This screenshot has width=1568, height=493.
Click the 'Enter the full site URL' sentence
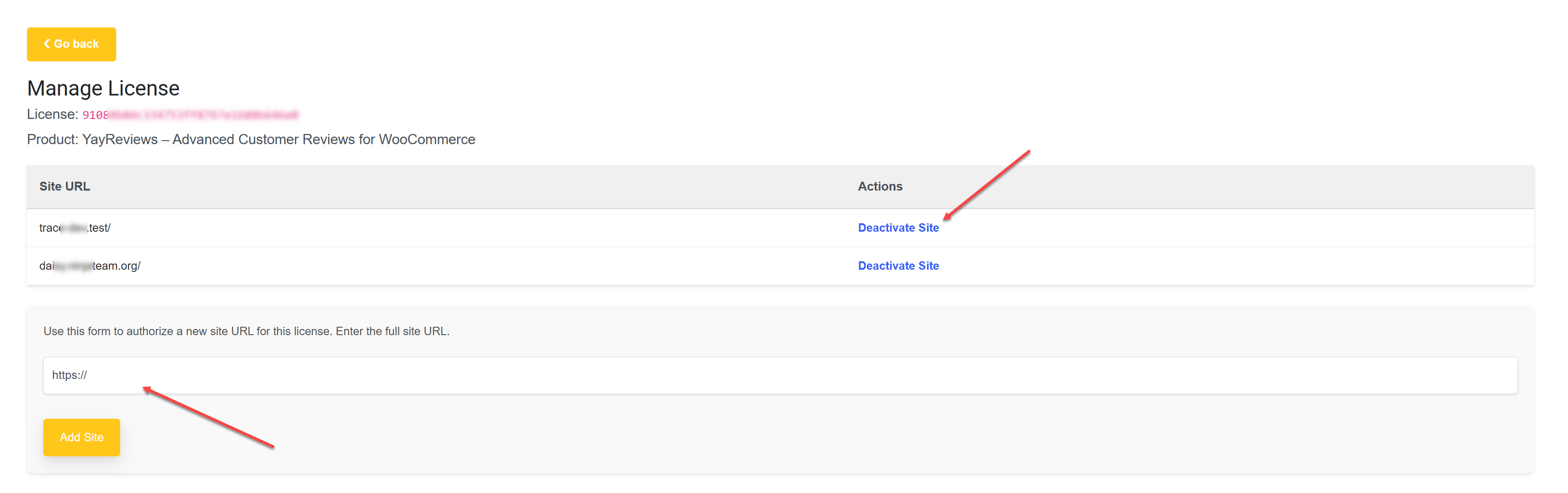392,331
